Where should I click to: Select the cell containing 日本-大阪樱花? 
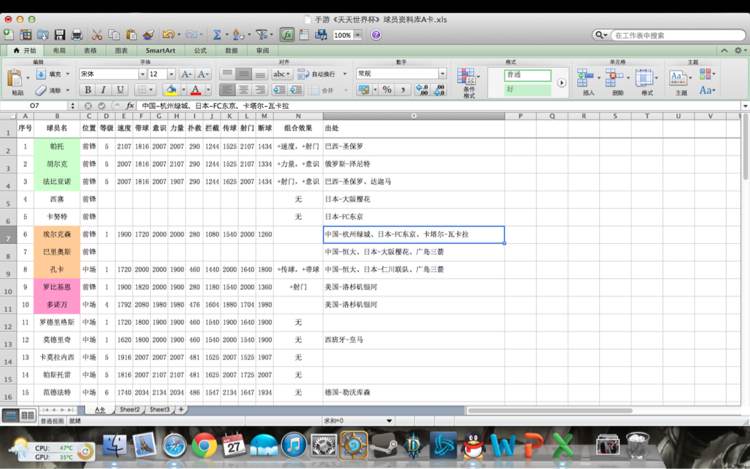[x=414, y=199]
